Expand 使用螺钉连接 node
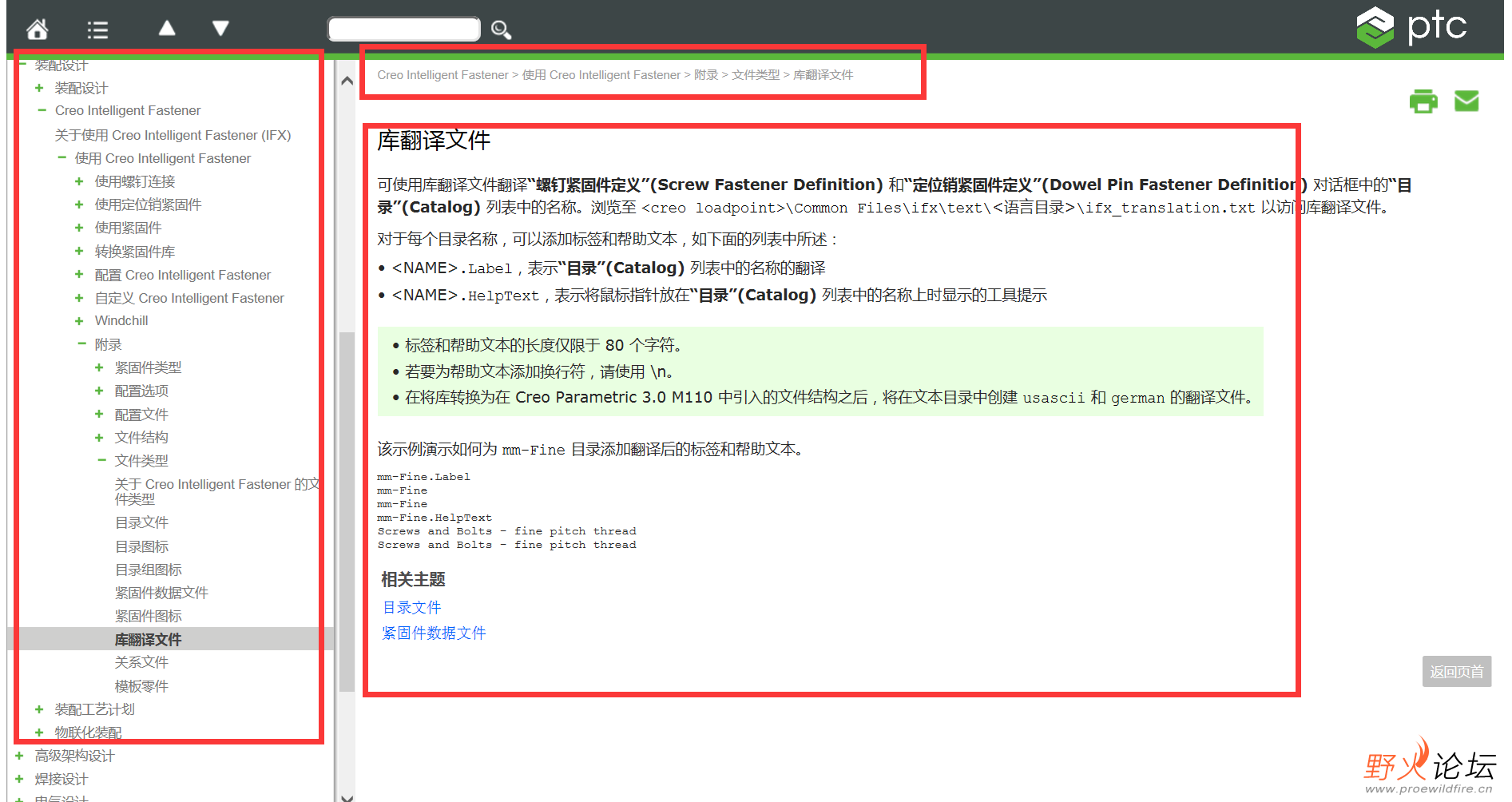Image resolution: width=1512 pixels, height=802 pixels. coord(79,181)
